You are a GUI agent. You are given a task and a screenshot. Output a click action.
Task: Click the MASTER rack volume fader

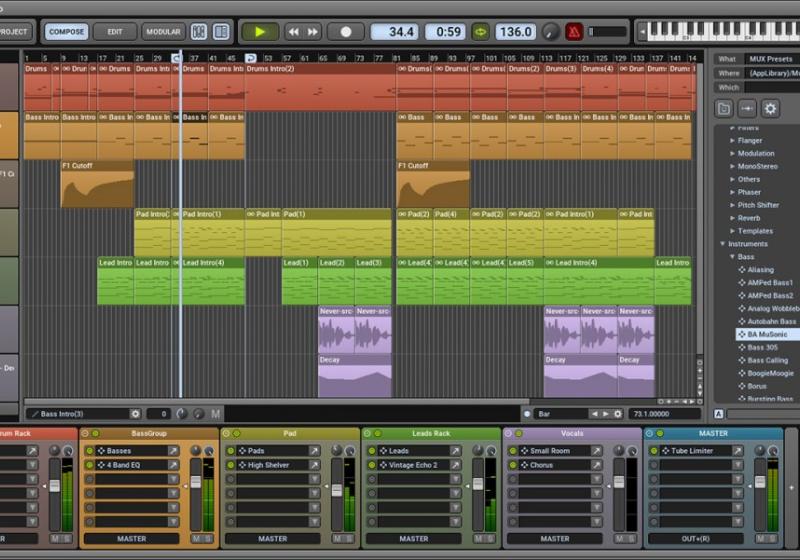760,482
